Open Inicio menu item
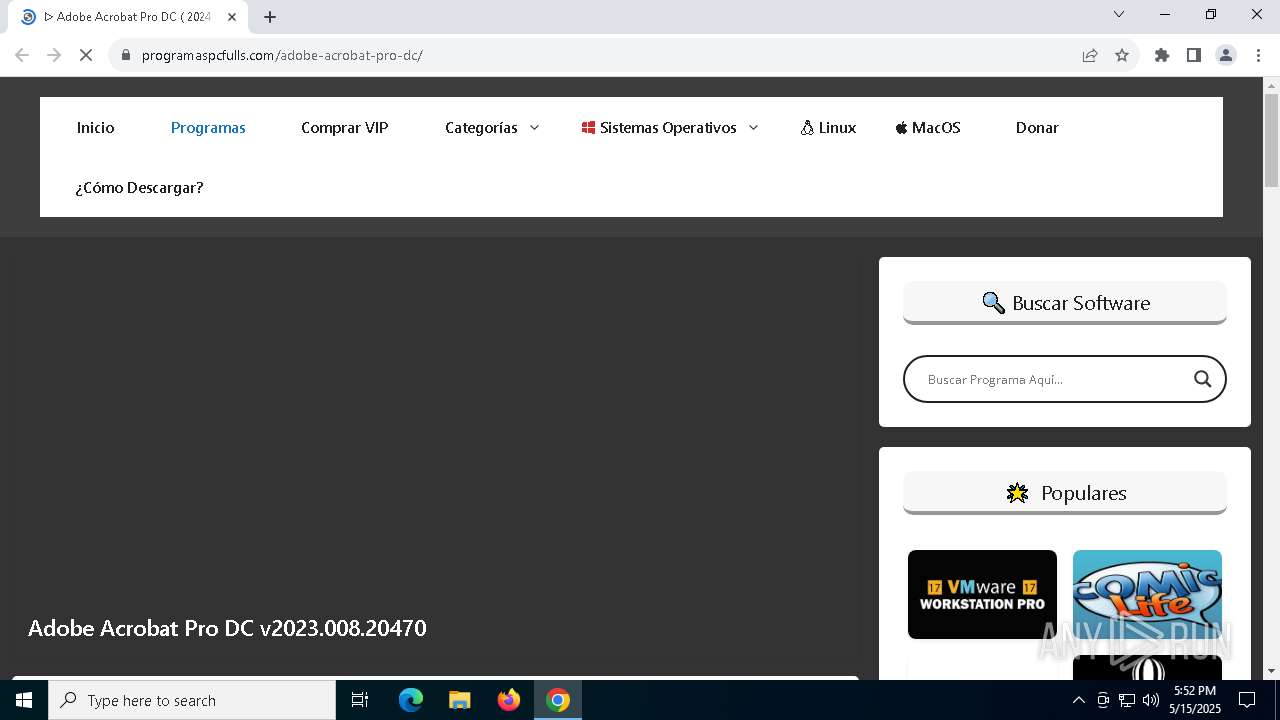 click(96, 128)
